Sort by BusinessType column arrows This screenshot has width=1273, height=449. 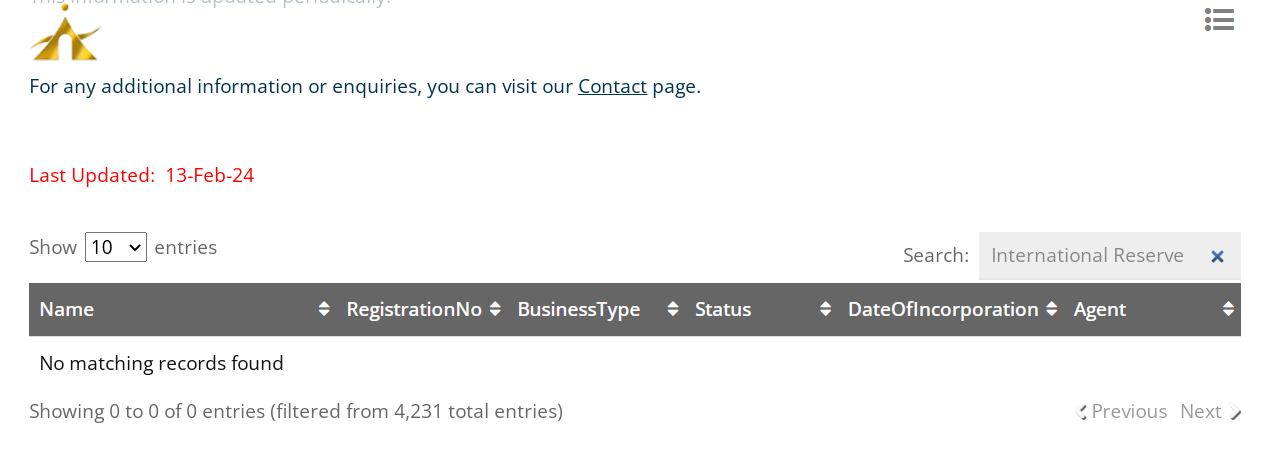[673, 309]
